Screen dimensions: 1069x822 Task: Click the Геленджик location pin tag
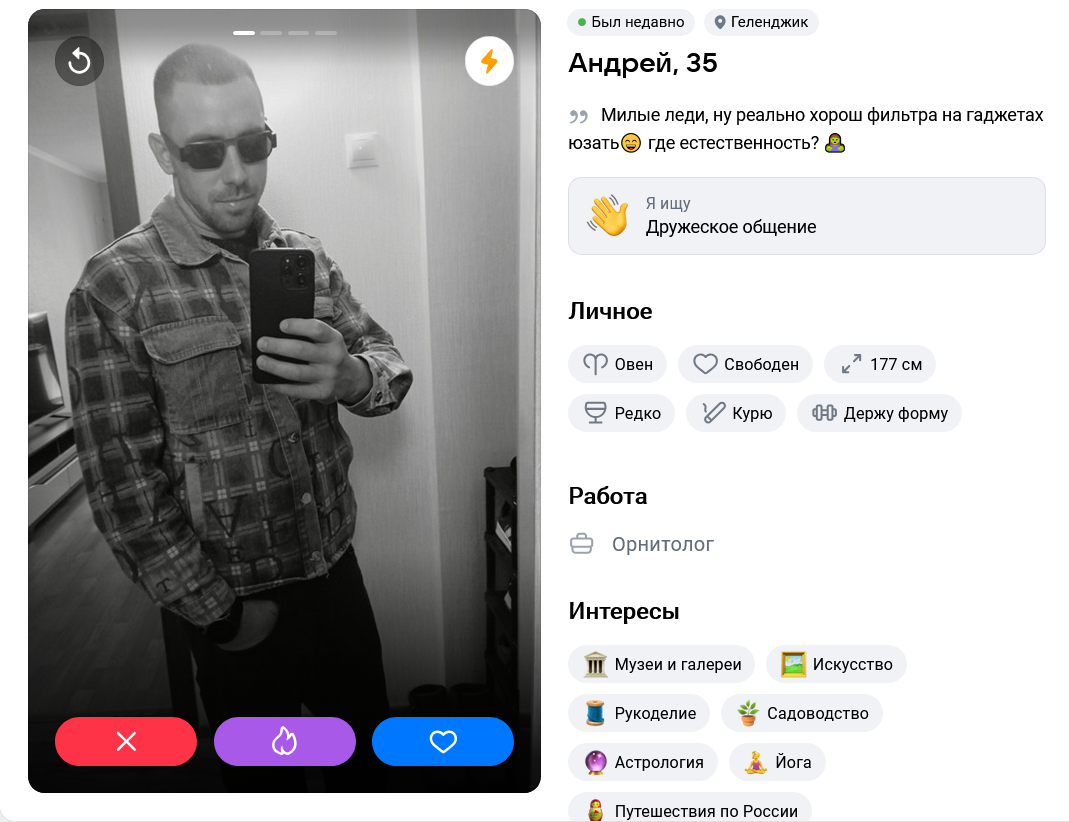tap(761, 22)
